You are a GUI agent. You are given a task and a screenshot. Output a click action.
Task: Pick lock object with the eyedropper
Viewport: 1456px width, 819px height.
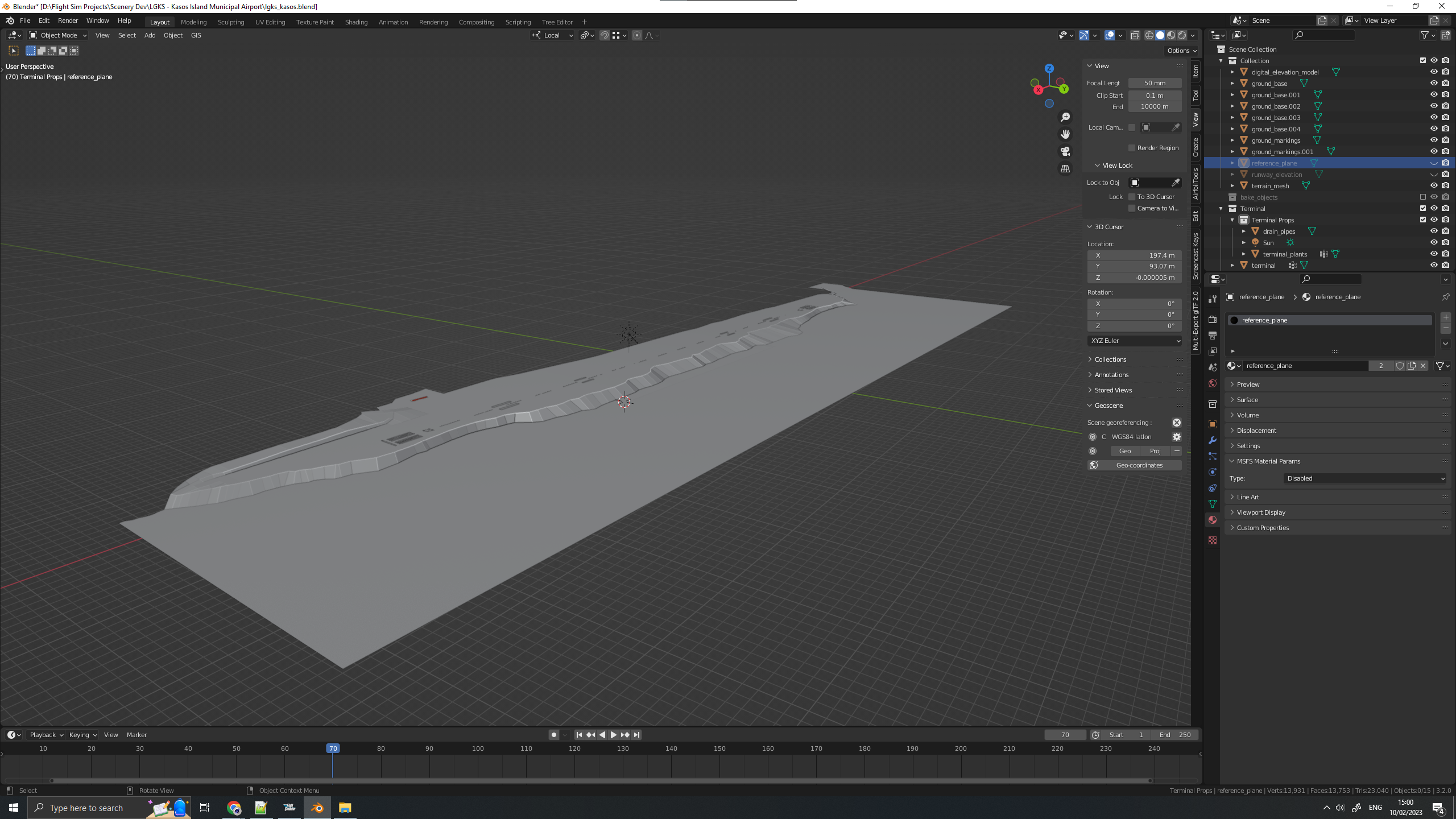tap(1176, 183)
